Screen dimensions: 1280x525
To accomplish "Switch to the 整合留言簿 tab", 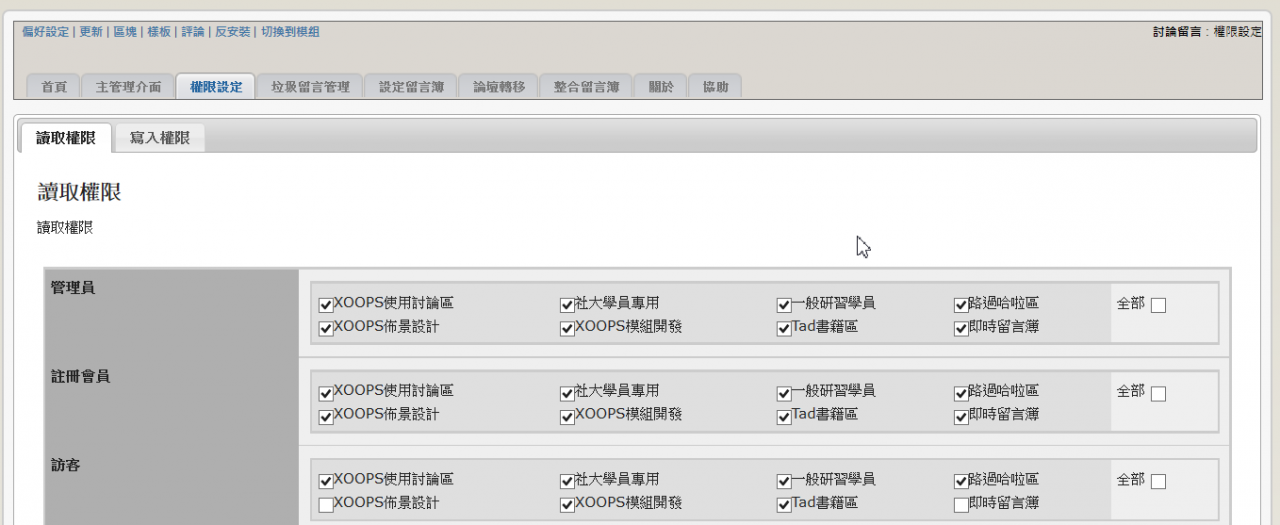I will 586,87.
